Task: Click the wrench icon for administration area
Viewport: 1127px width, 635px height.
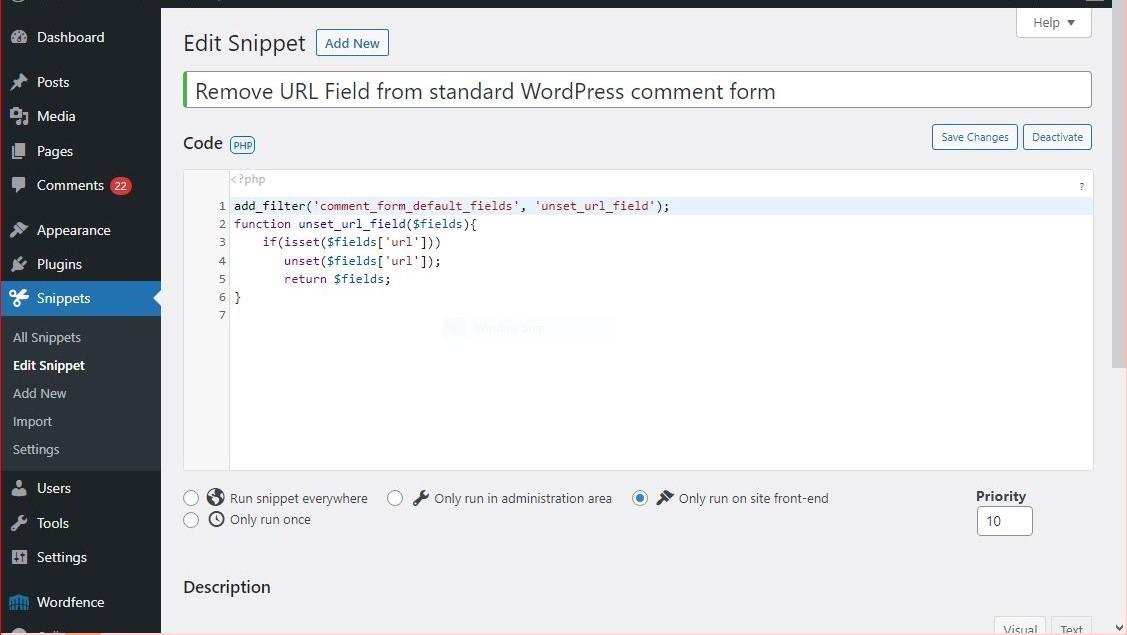Action: tap(420, 498)
